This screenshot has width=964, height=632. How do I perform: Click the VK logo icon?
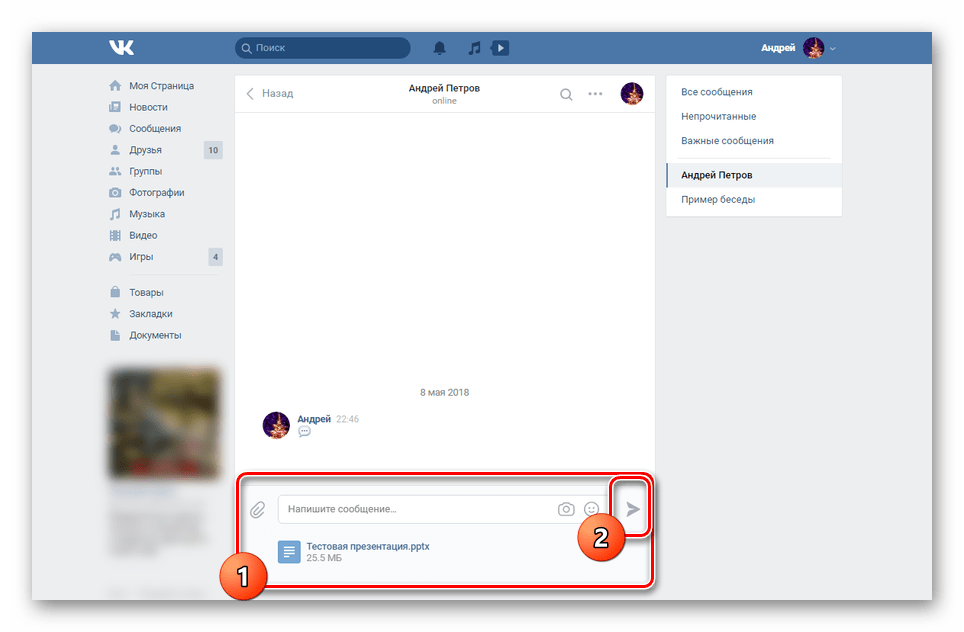click(121, 48)
